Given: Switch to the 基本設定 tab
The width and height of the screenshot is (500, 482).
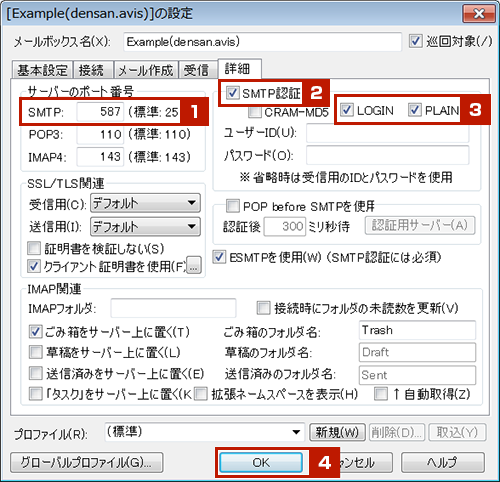Looking at the screenshot, I should click(x=42, y=70).
